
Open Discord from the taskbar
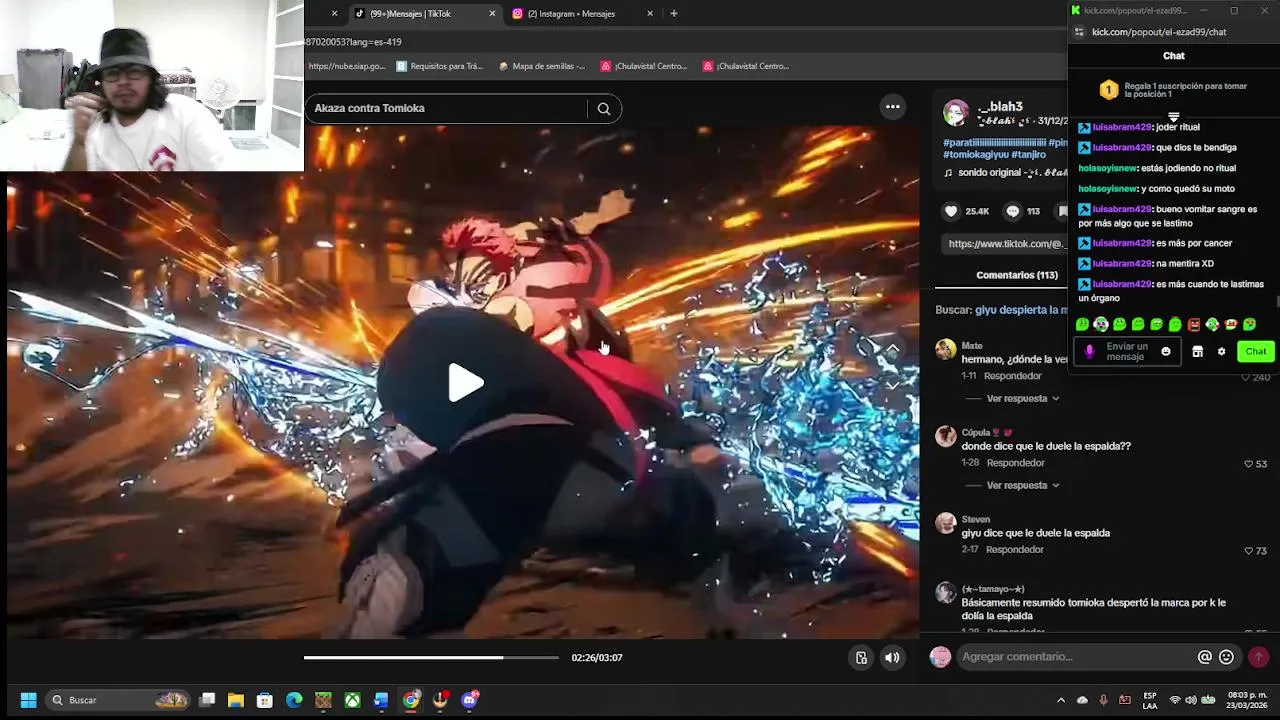(470, 700)
